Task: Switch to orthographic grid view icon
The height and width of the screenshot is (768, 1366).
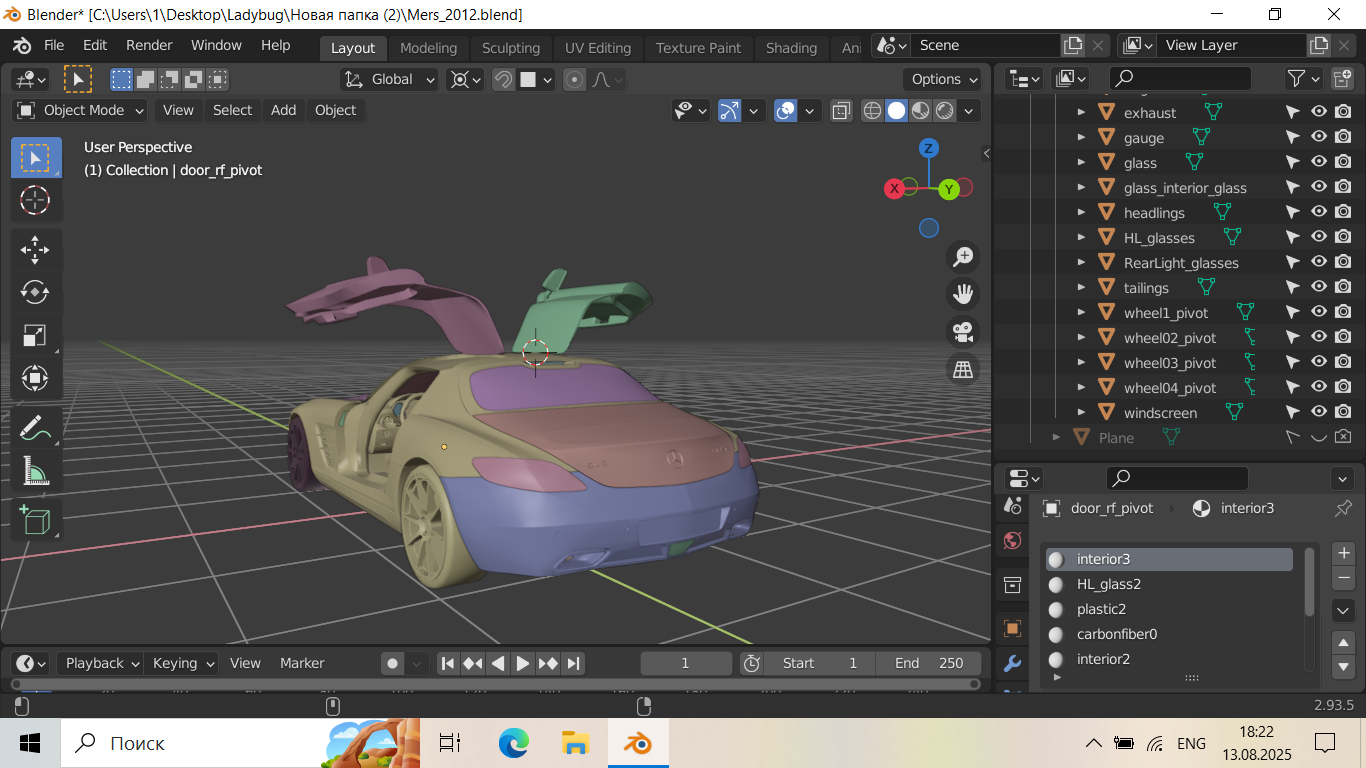Action: pyautogui.click(x=963, y=370)
